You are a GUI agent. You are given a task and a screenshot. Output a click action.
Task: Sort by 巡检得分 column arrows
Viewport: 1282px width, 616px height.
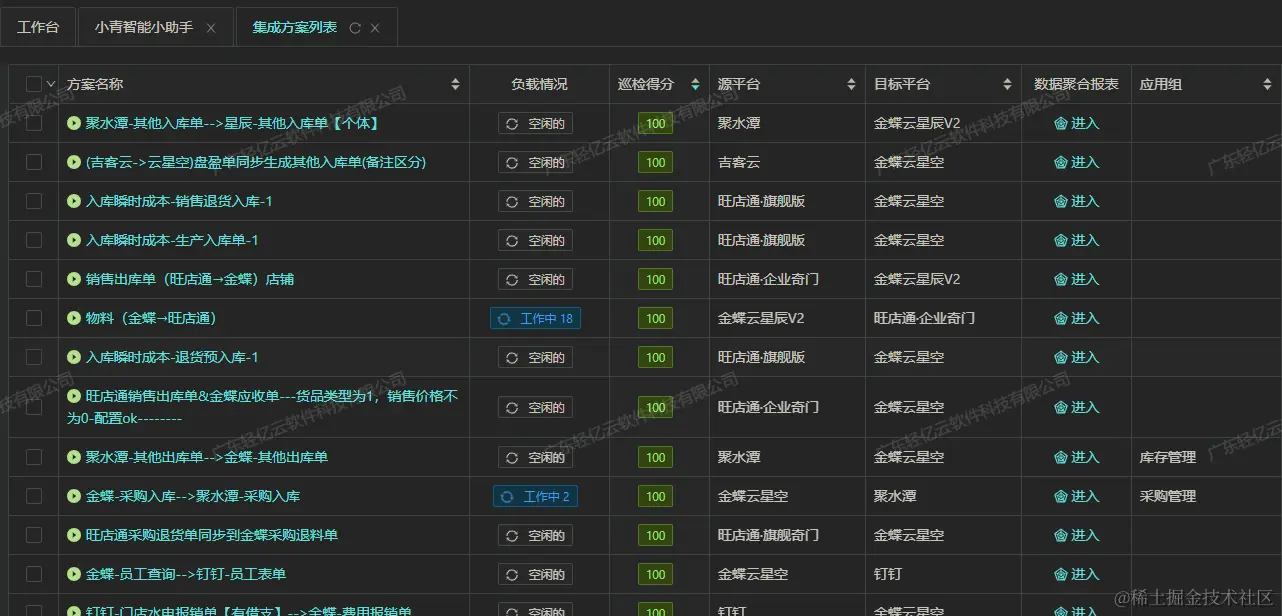(695, 85)
